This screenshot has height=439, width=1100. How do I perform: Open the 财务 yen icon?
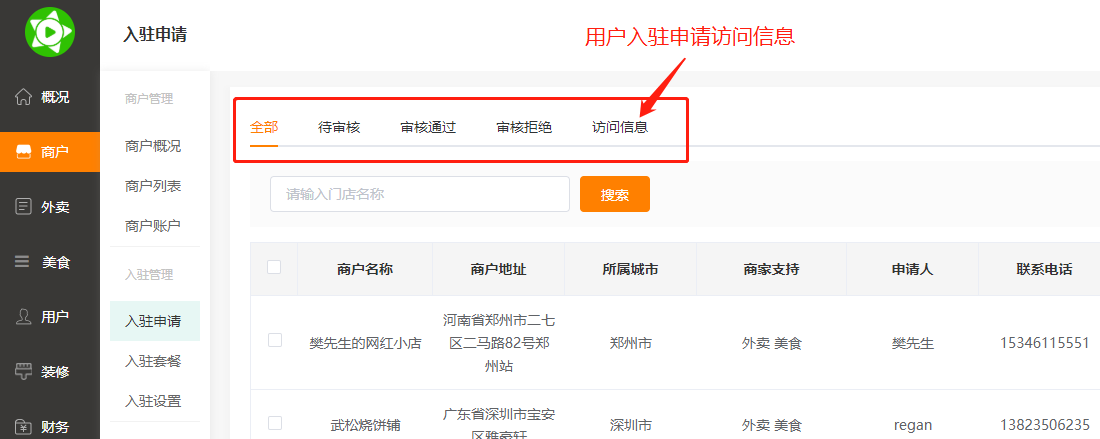pos(24,426)
